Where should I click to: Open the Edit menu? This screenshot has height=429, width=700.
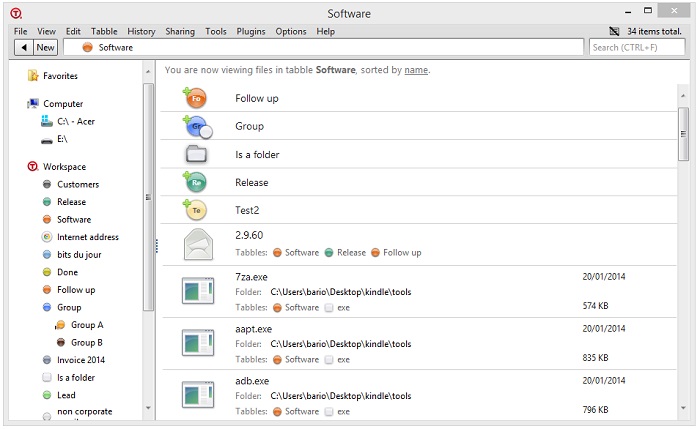tap(73, 31)
